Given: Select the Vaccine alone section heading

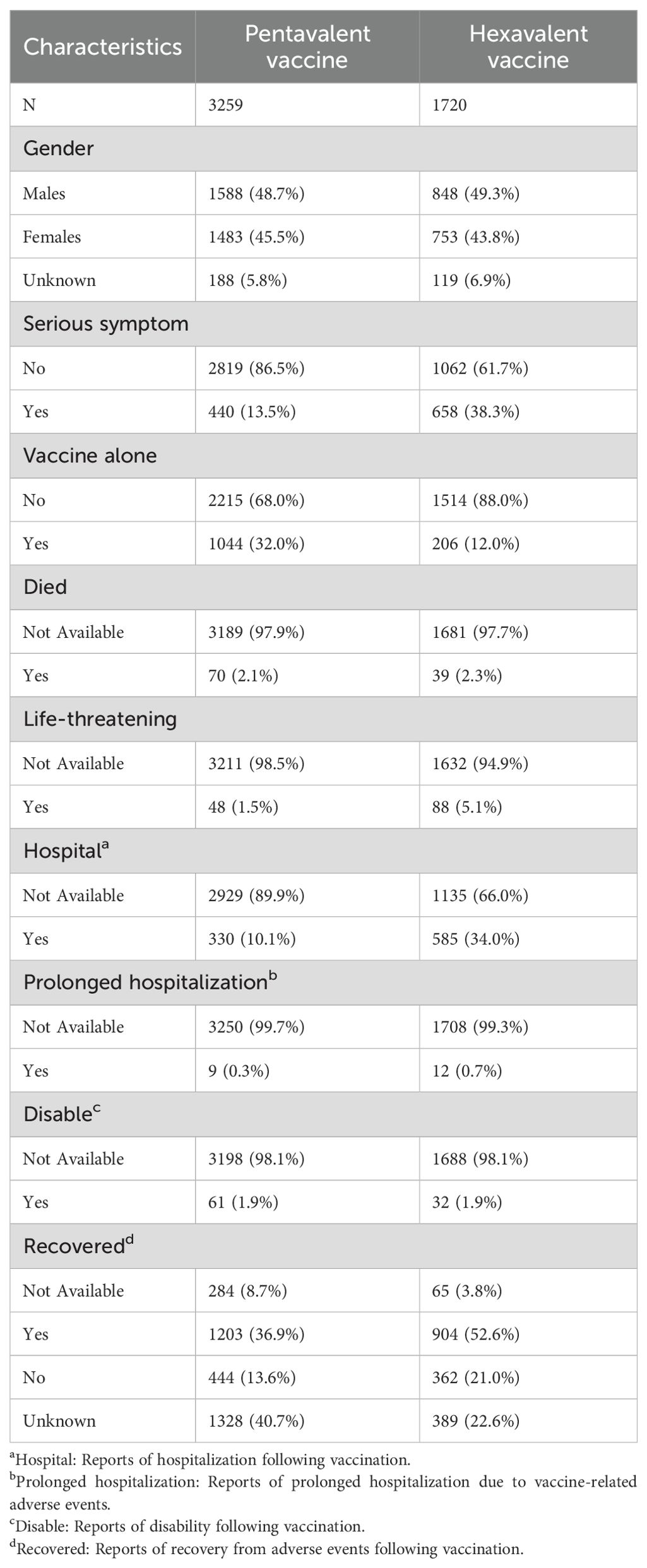Looking at the screenshot, I should coord(90,456).
